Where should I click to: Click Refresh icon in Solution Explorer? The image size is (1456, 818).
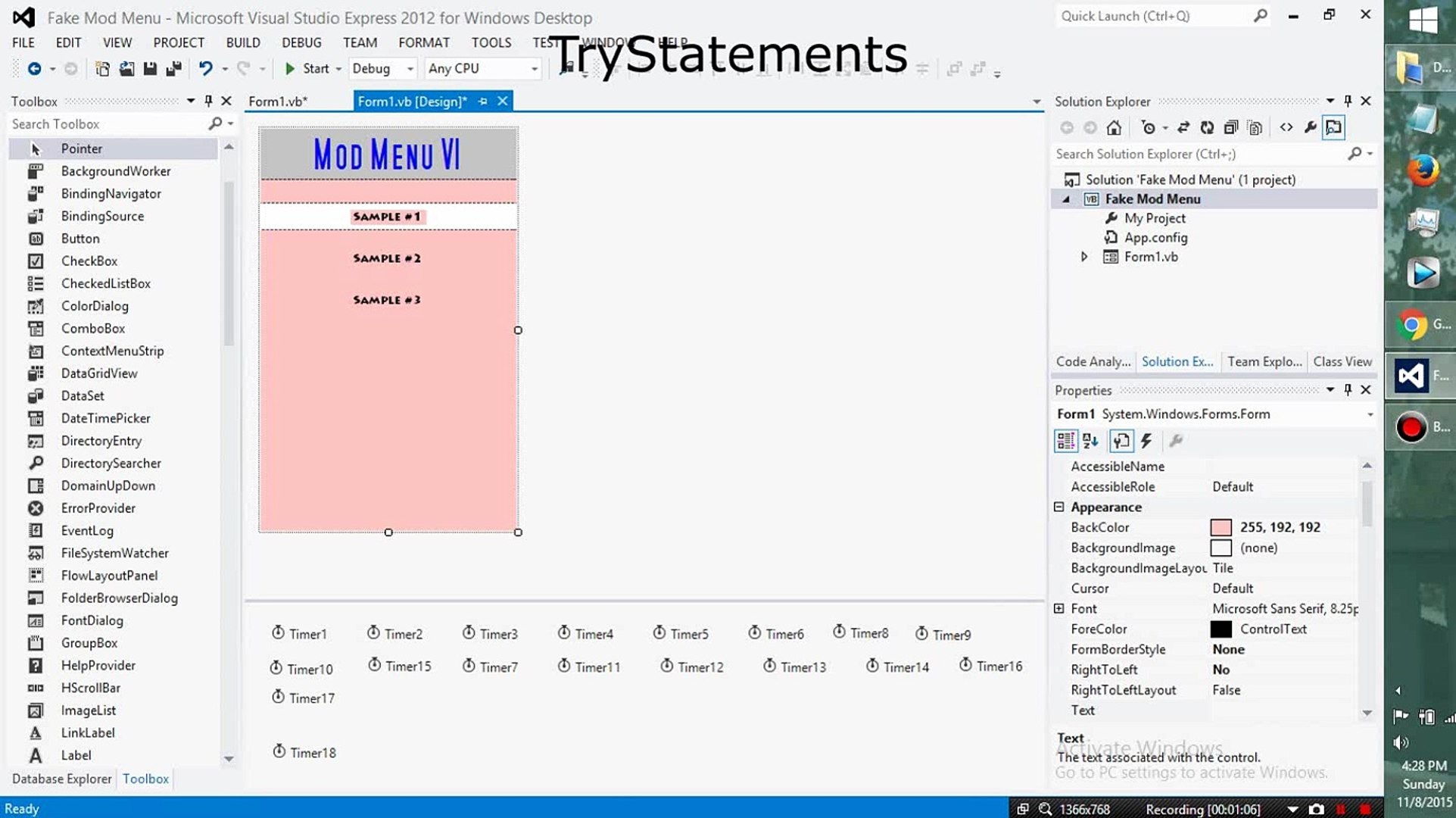pos(1207,128)
